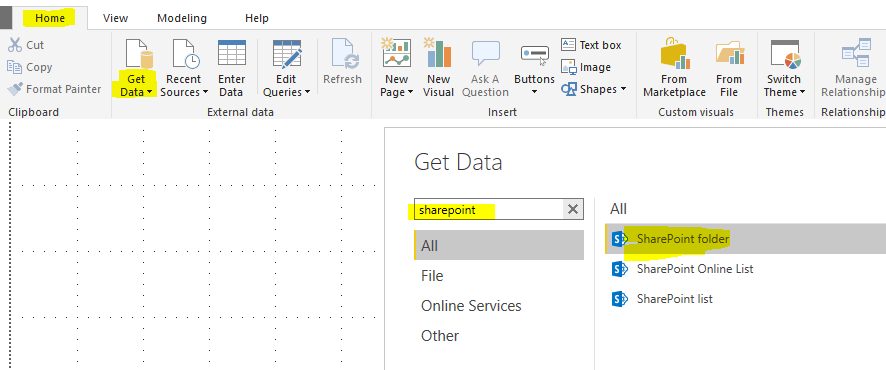Click the Ask A Question icon

point(485,54)
